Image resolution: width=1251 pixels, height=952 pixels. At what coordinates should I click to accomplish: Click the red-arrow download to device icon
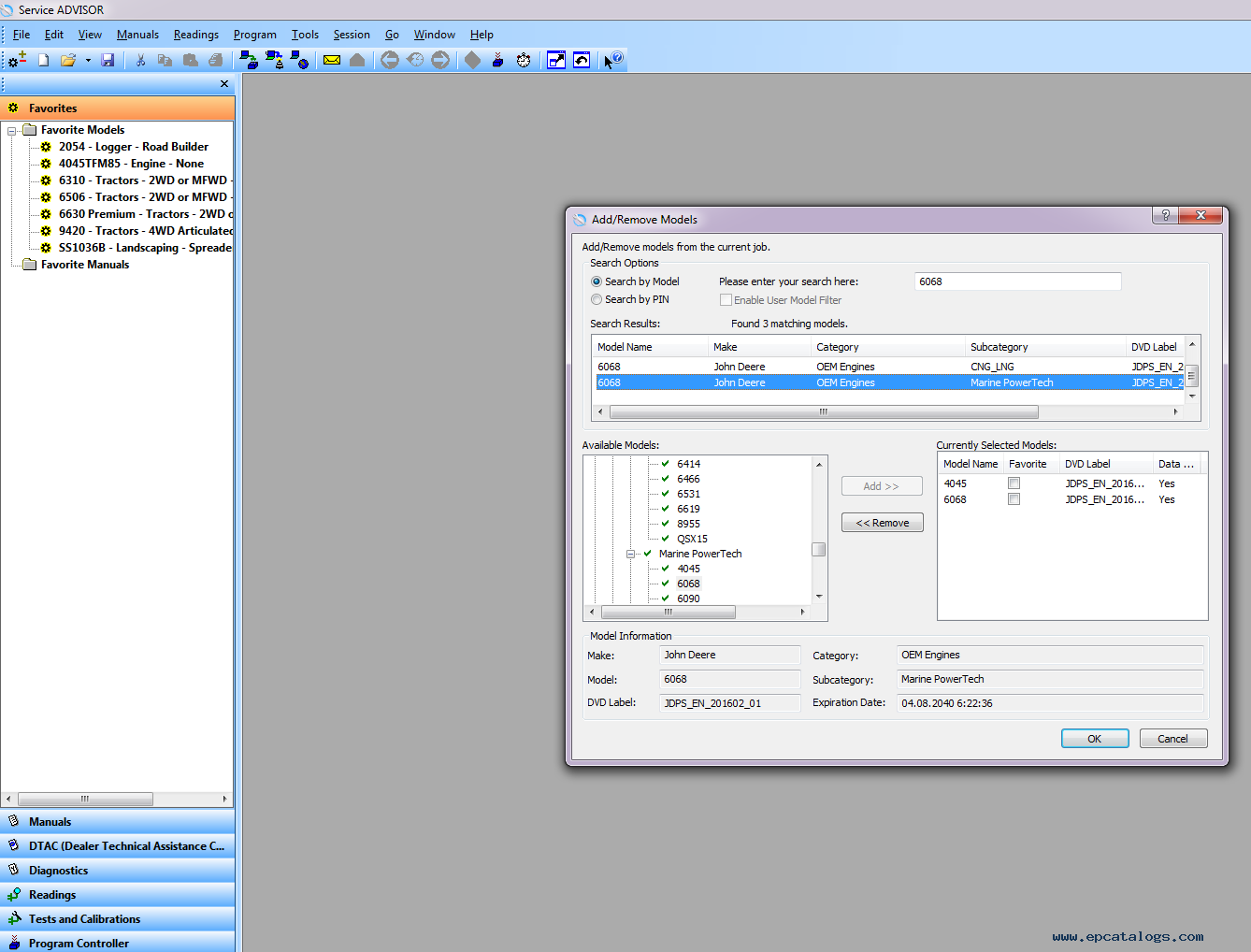498,60
